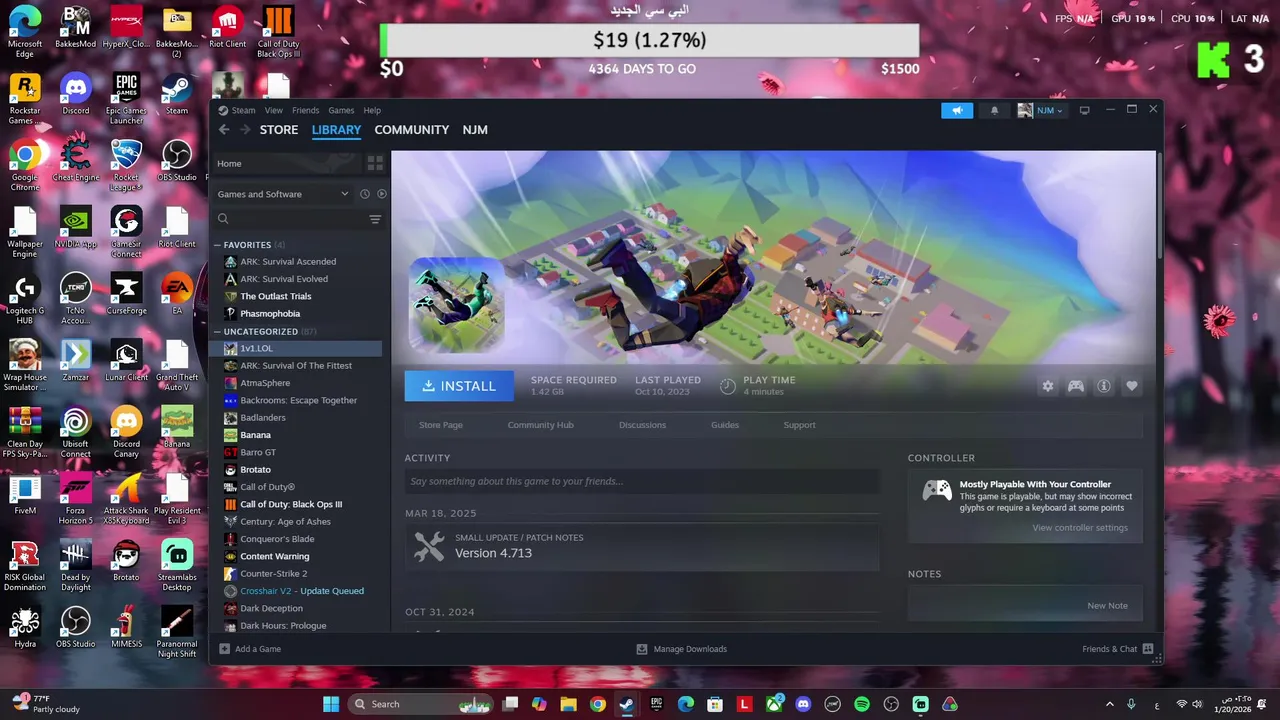Viewport: 1280px width, 720px height.
Task: Open controller layout gamepad icon
Action: pyautogui.click(x=1075, y=386)
